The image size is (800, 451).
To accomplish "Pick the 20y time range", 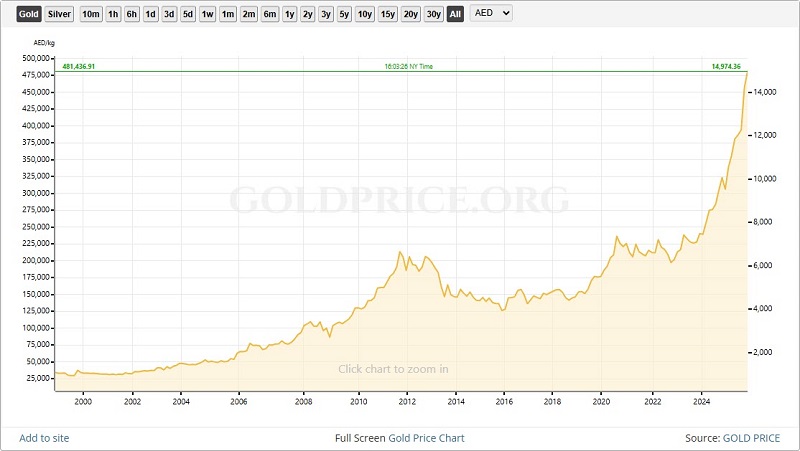I will [411, 14].
